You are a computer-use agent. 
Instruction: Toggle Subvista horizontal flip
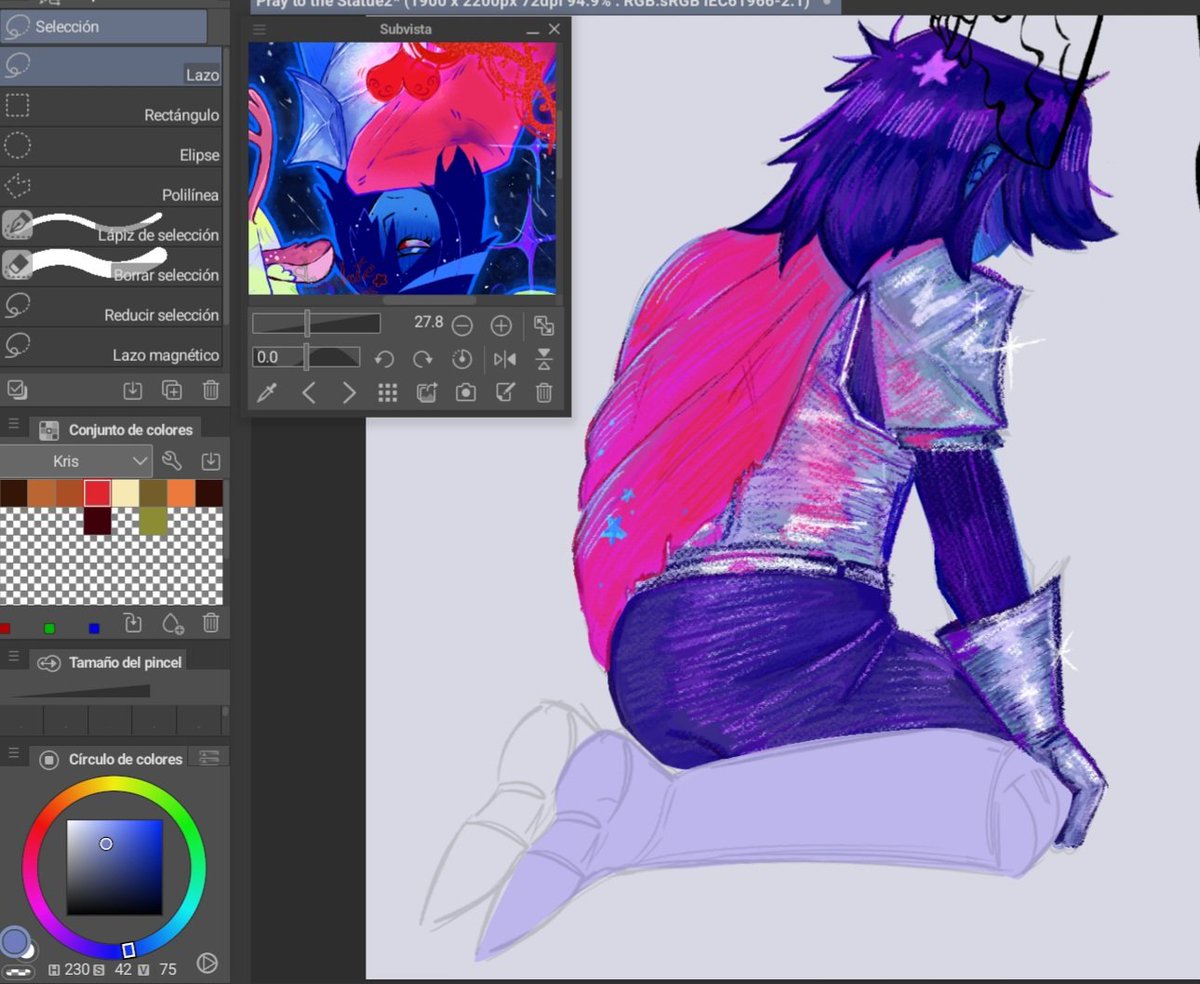pyautogui.click(x=504, y=358)
